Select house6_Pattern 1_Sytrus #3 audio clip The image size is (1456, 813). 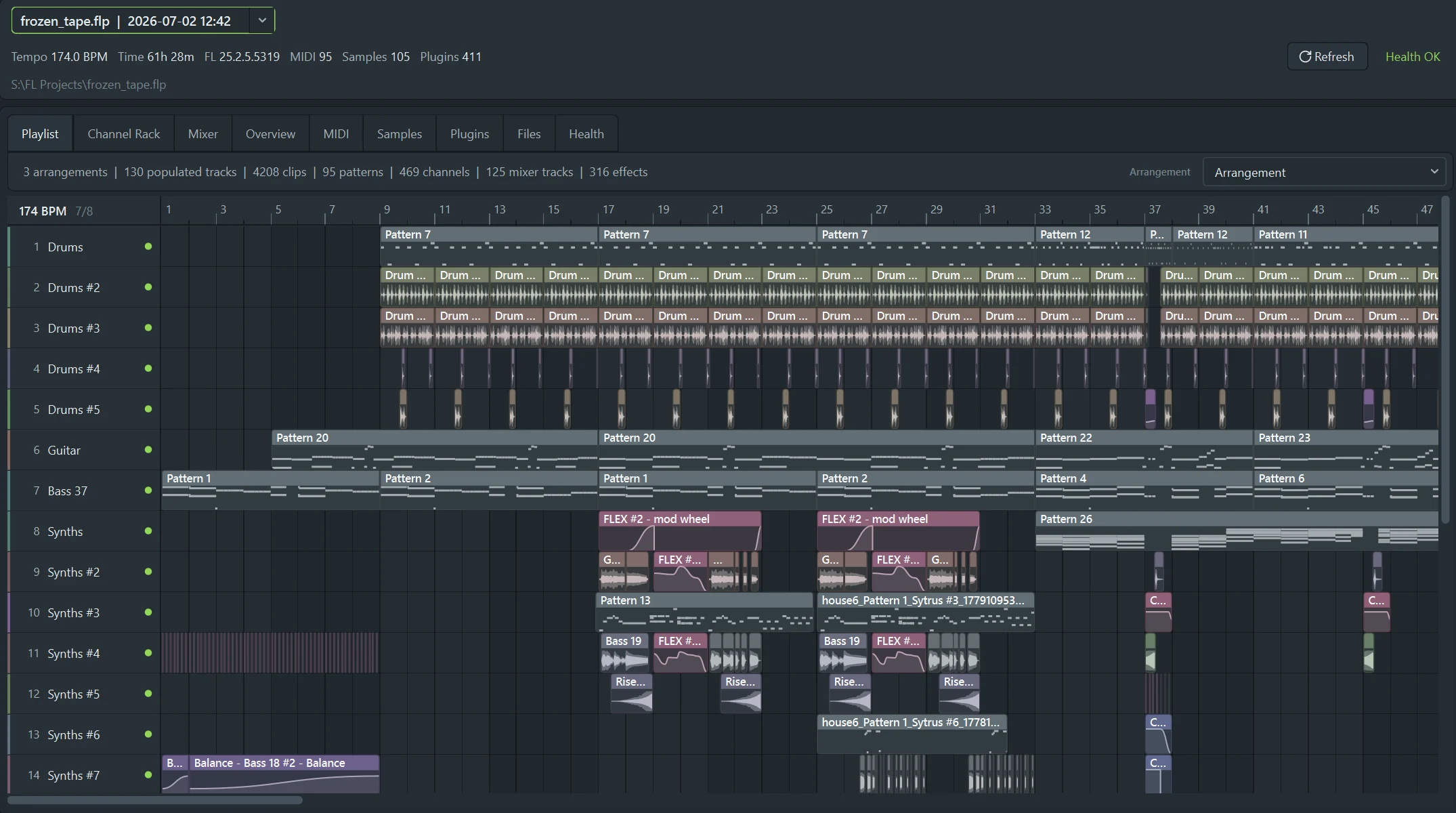(925, 612)
